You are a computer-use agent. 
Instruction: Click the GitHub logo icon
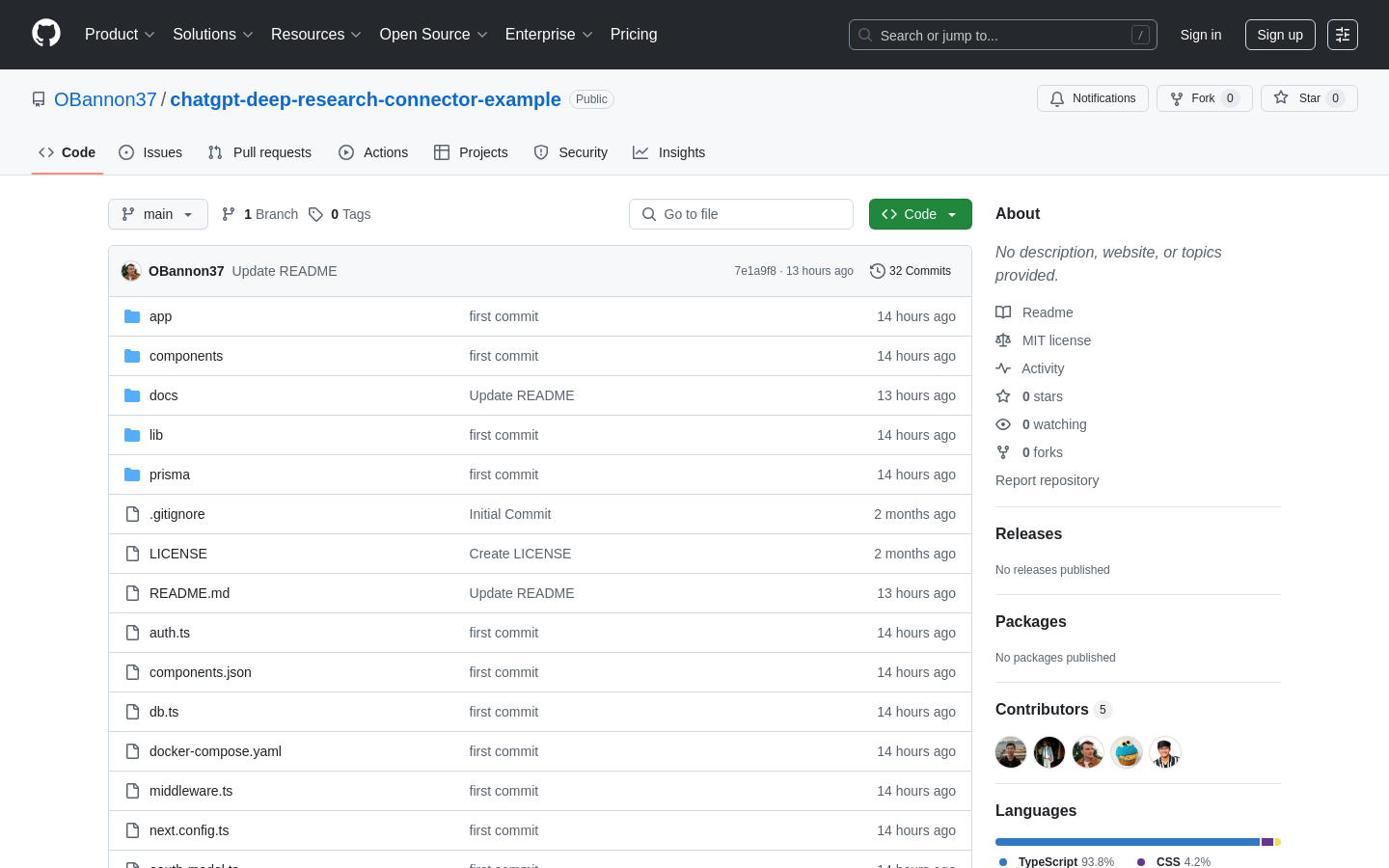pos(46,34)
